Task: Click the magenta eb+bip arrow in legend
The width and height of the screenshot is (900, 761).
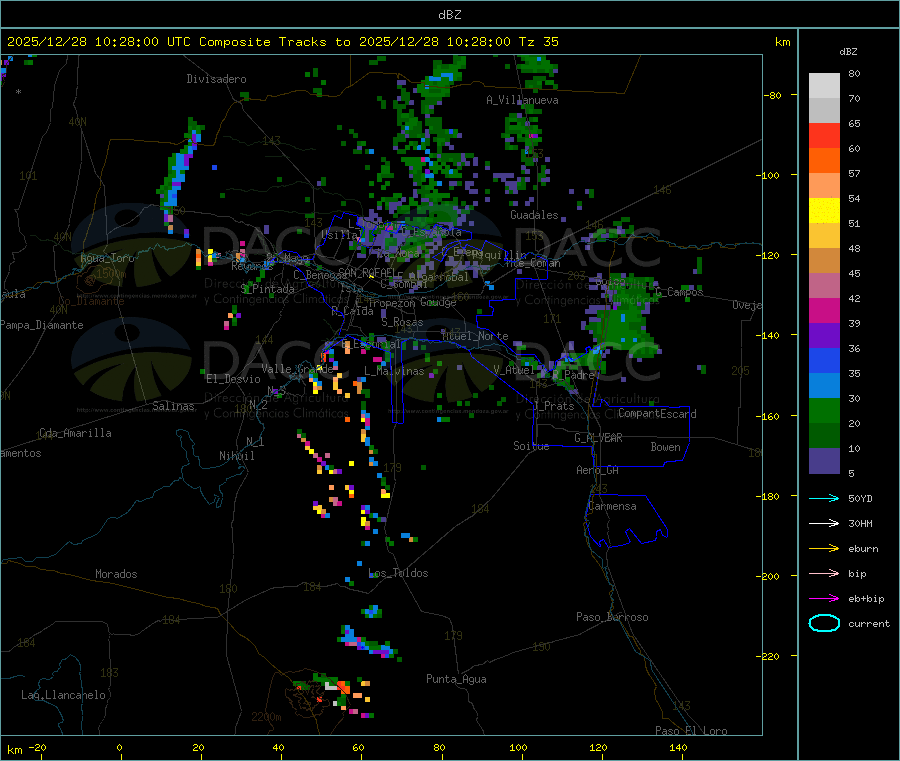Action: (x=824, y=599)
